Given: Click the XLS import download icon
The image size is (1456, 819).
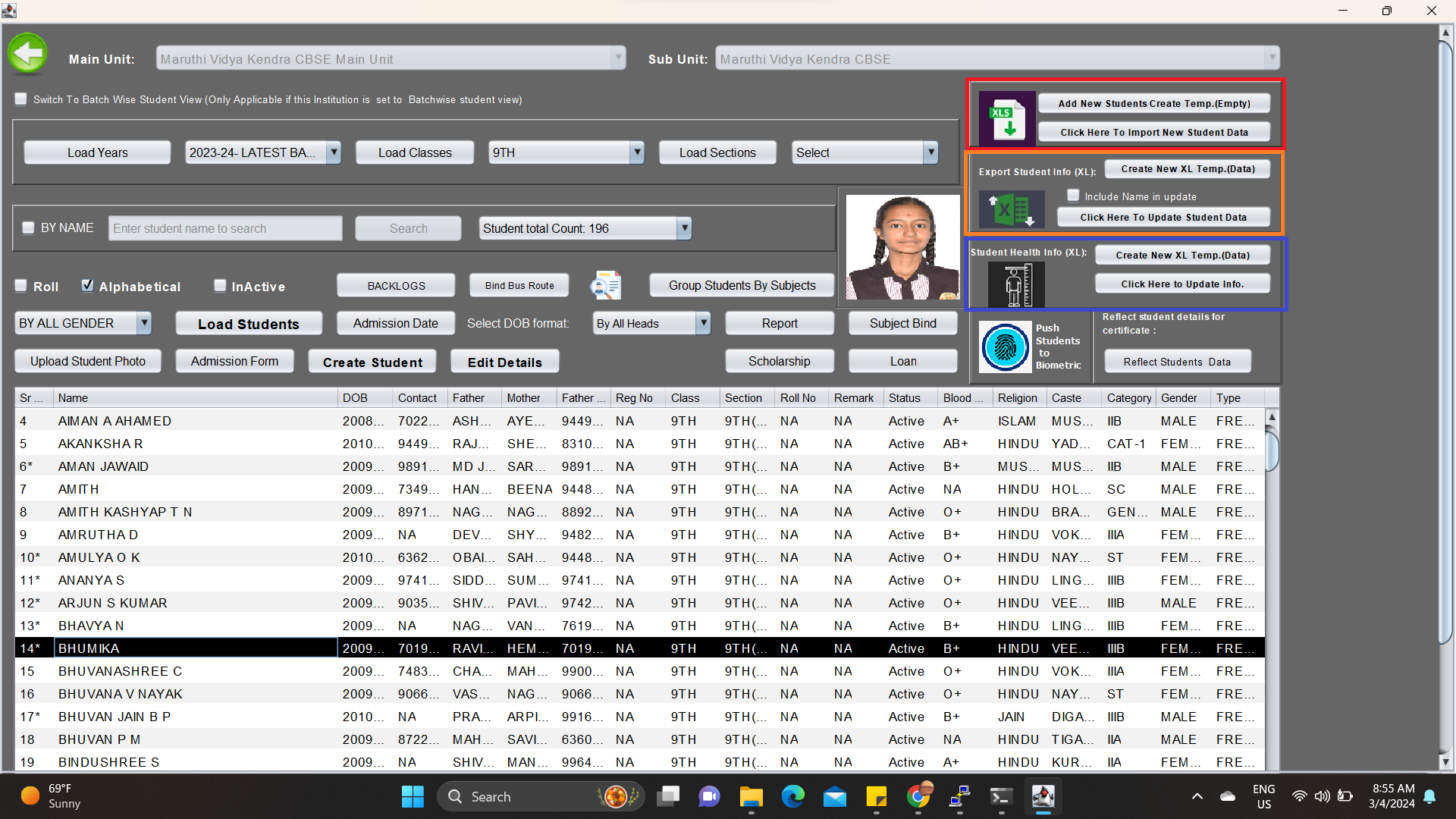Looking at the screenshot, I should tap(1006, 118).
